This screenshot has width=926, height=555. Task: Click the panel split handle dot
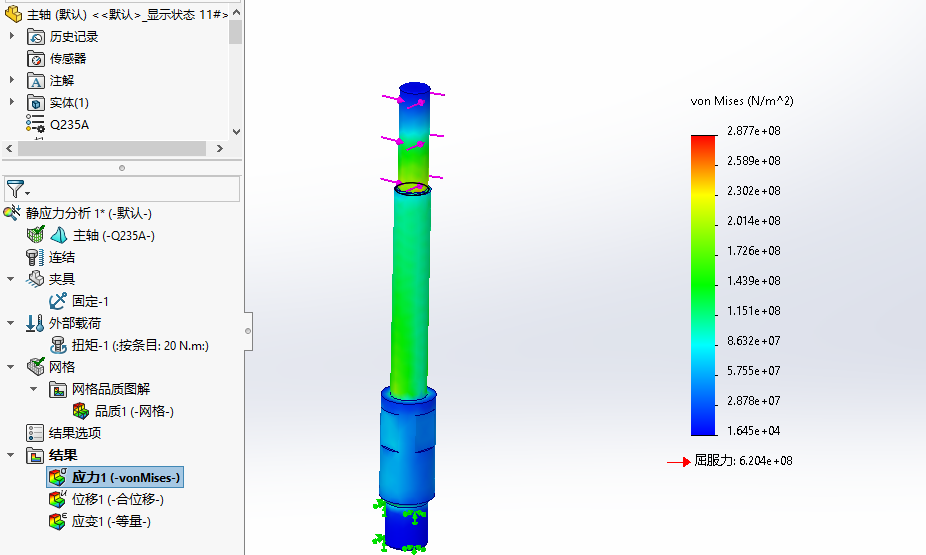[122, 168]
